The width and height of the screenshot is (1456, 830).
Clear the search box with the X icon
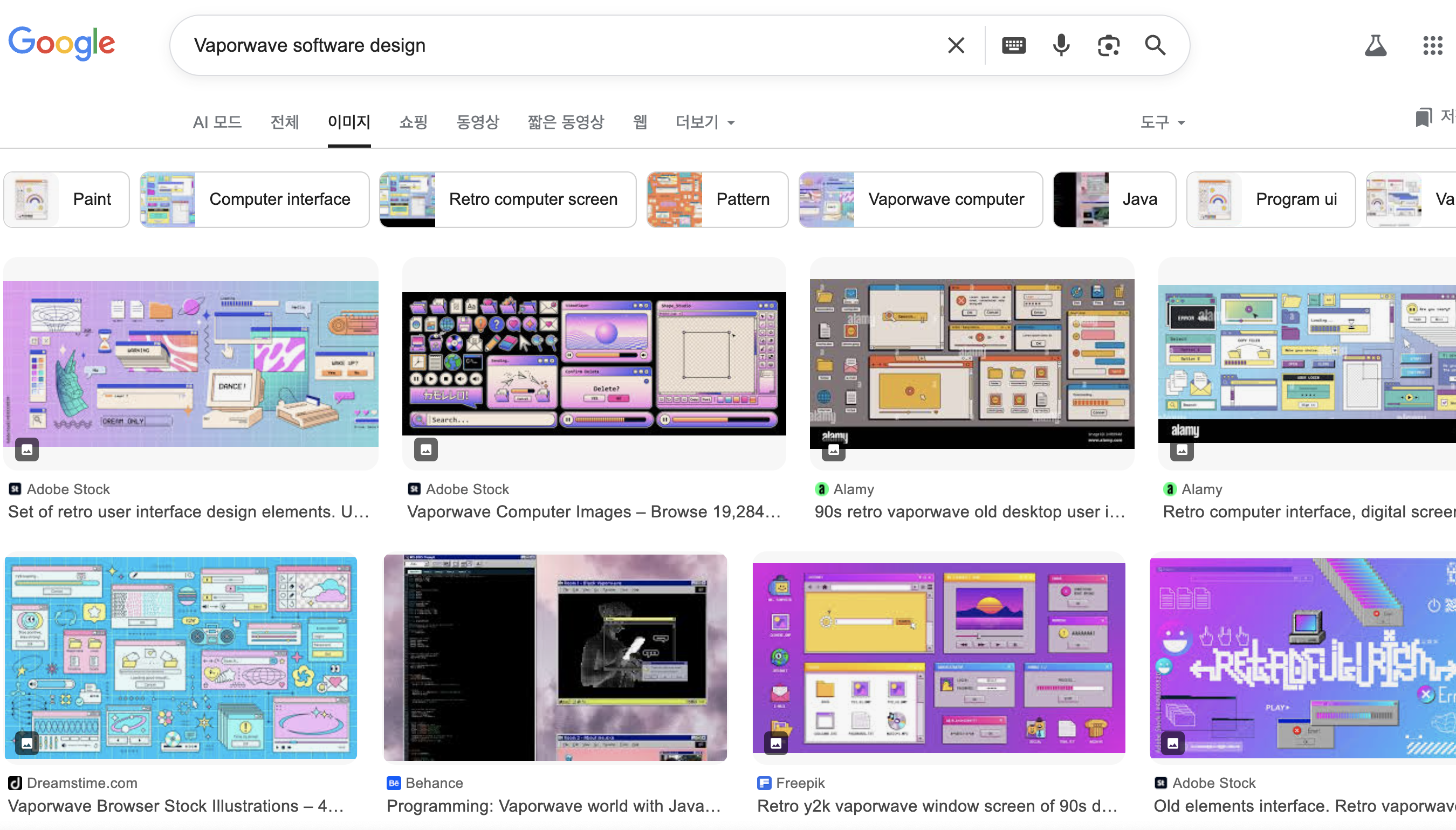[x=956, y=45]
